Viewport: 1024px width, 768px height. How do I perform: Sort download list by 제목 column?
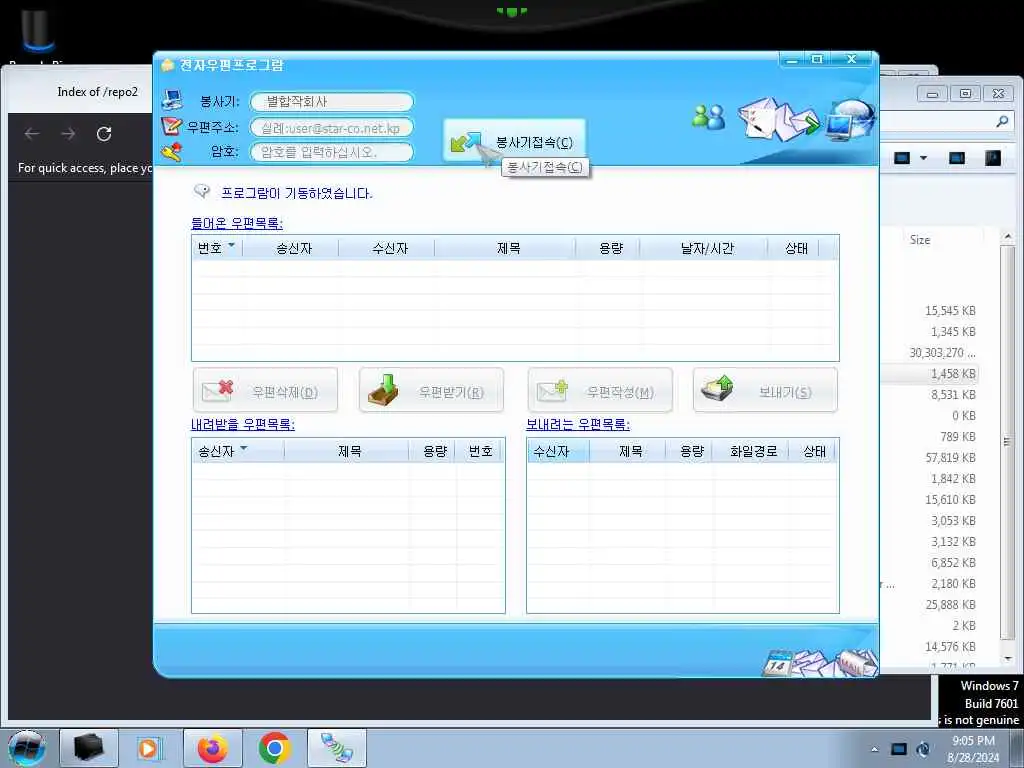347,451
